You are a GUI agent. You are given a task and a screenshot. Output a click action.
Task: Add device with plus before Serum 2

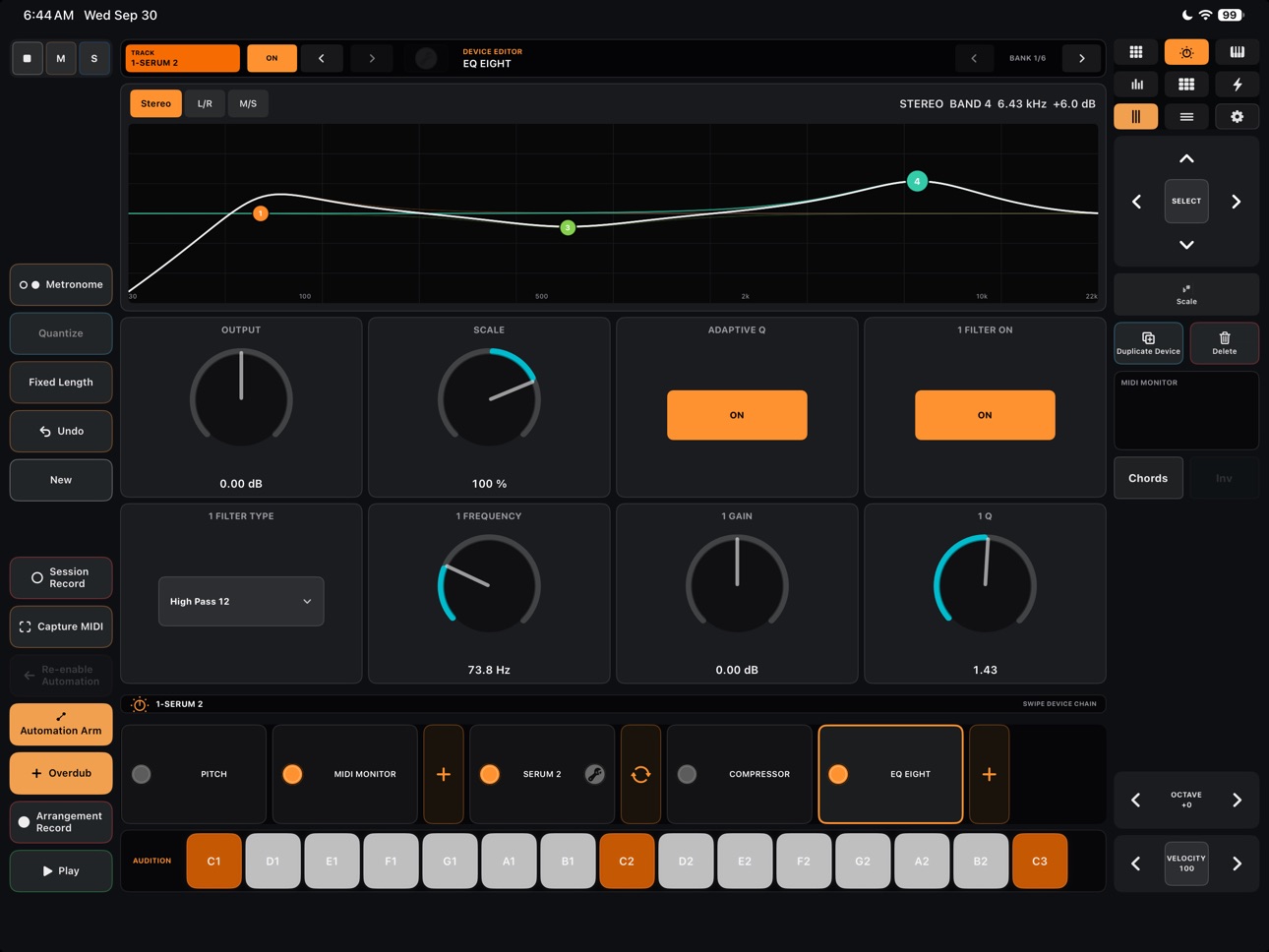click(x=444, y=774)
